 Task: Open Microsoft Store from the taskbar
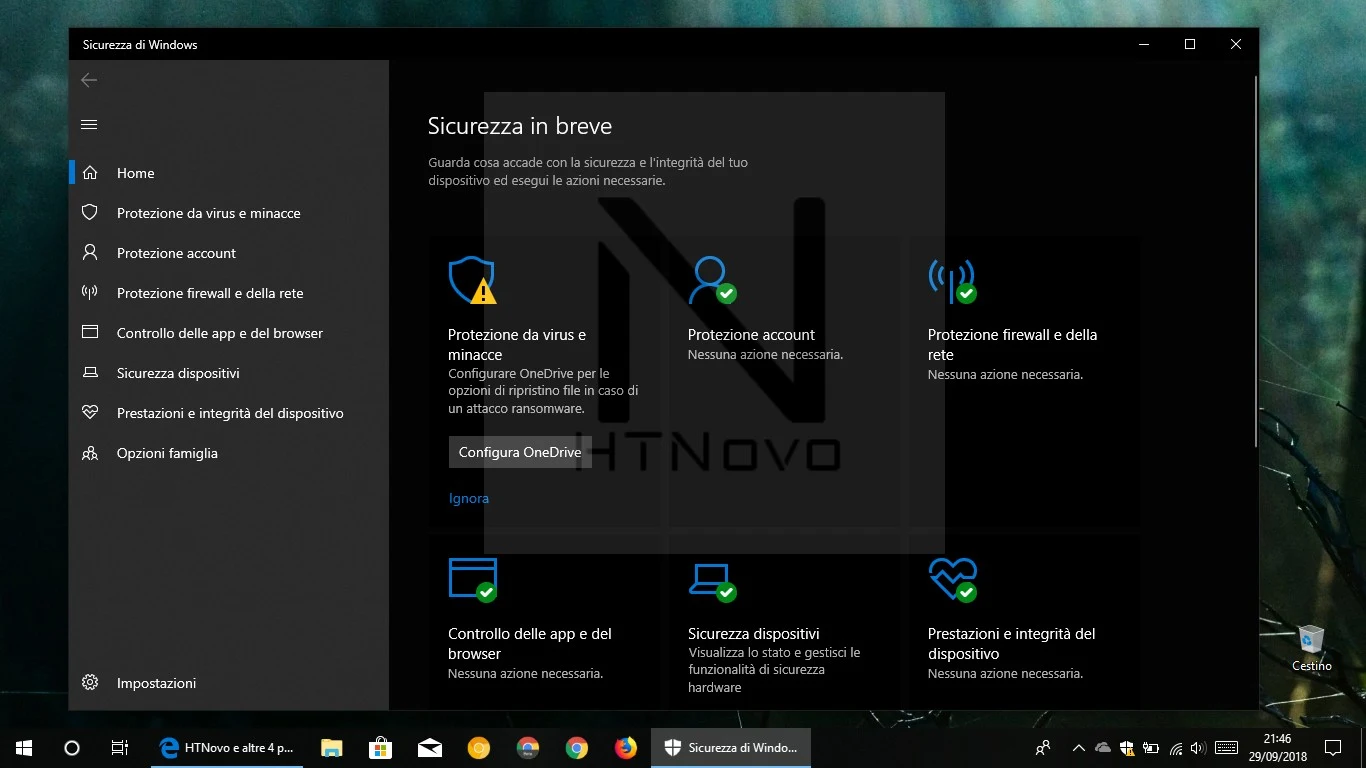[380, 747]
